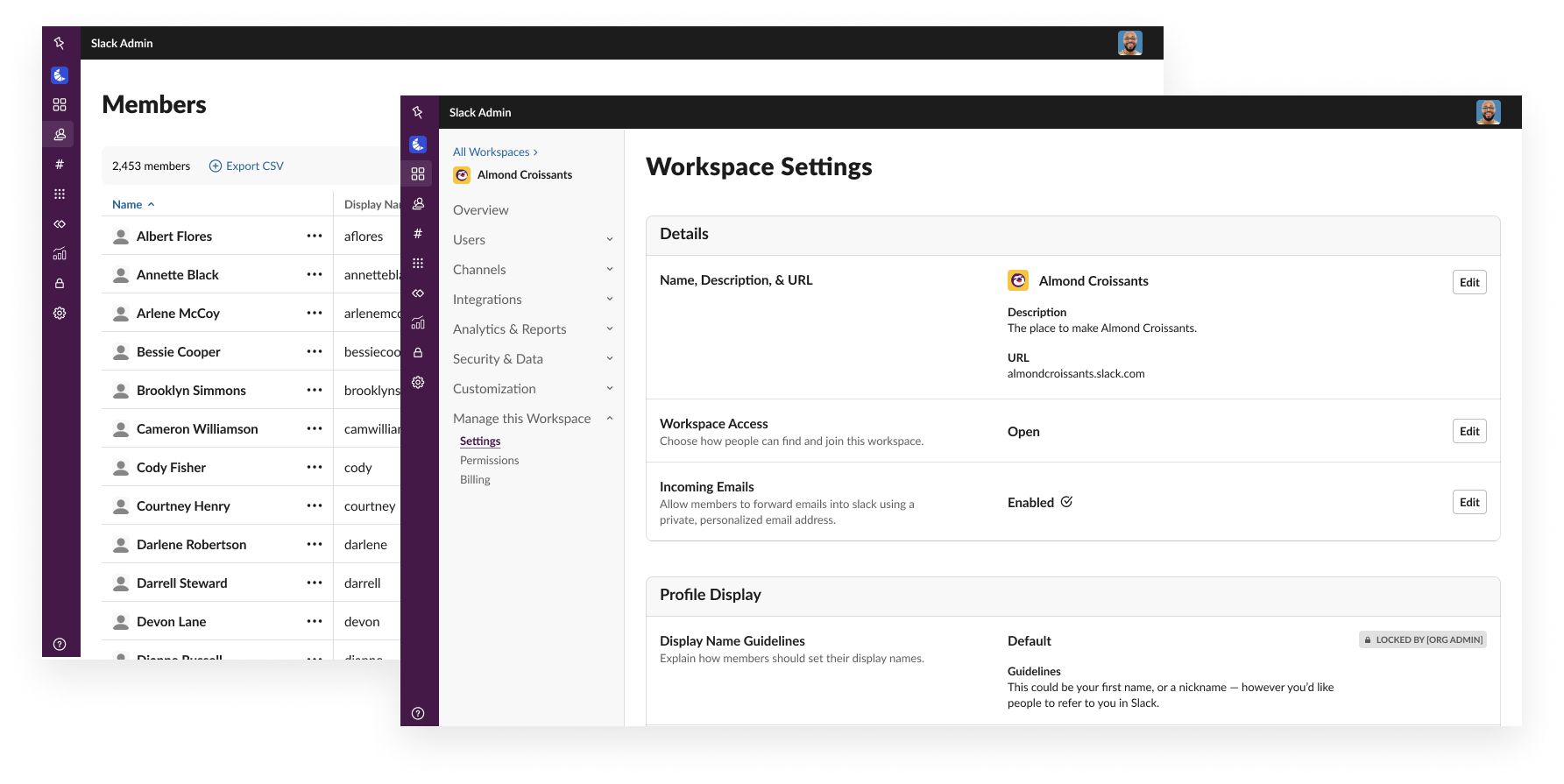Select member Darrell Steward

pyautogui.click(x=181, y=583)
